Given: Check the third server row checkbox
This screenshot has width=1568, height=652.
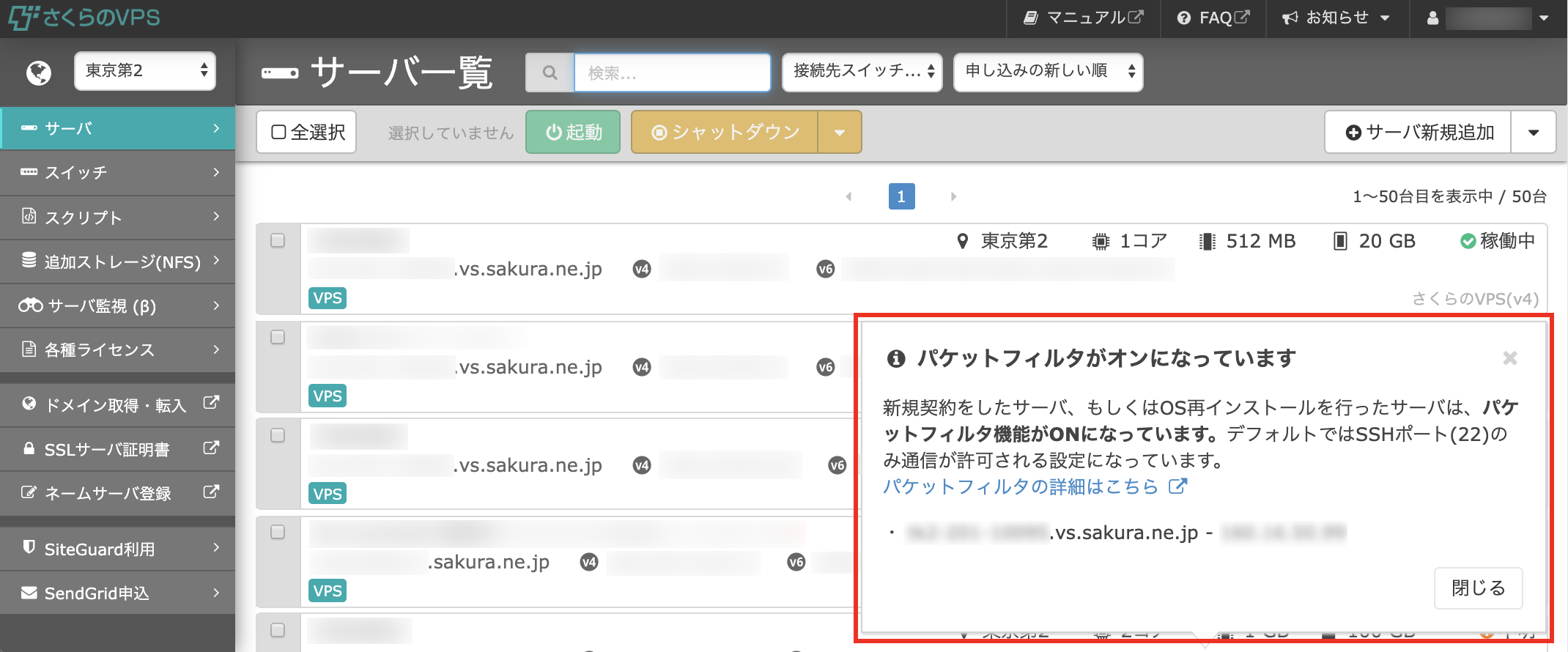Looking at the screenshot, I should pyautogui.click(x=278, y=435).
